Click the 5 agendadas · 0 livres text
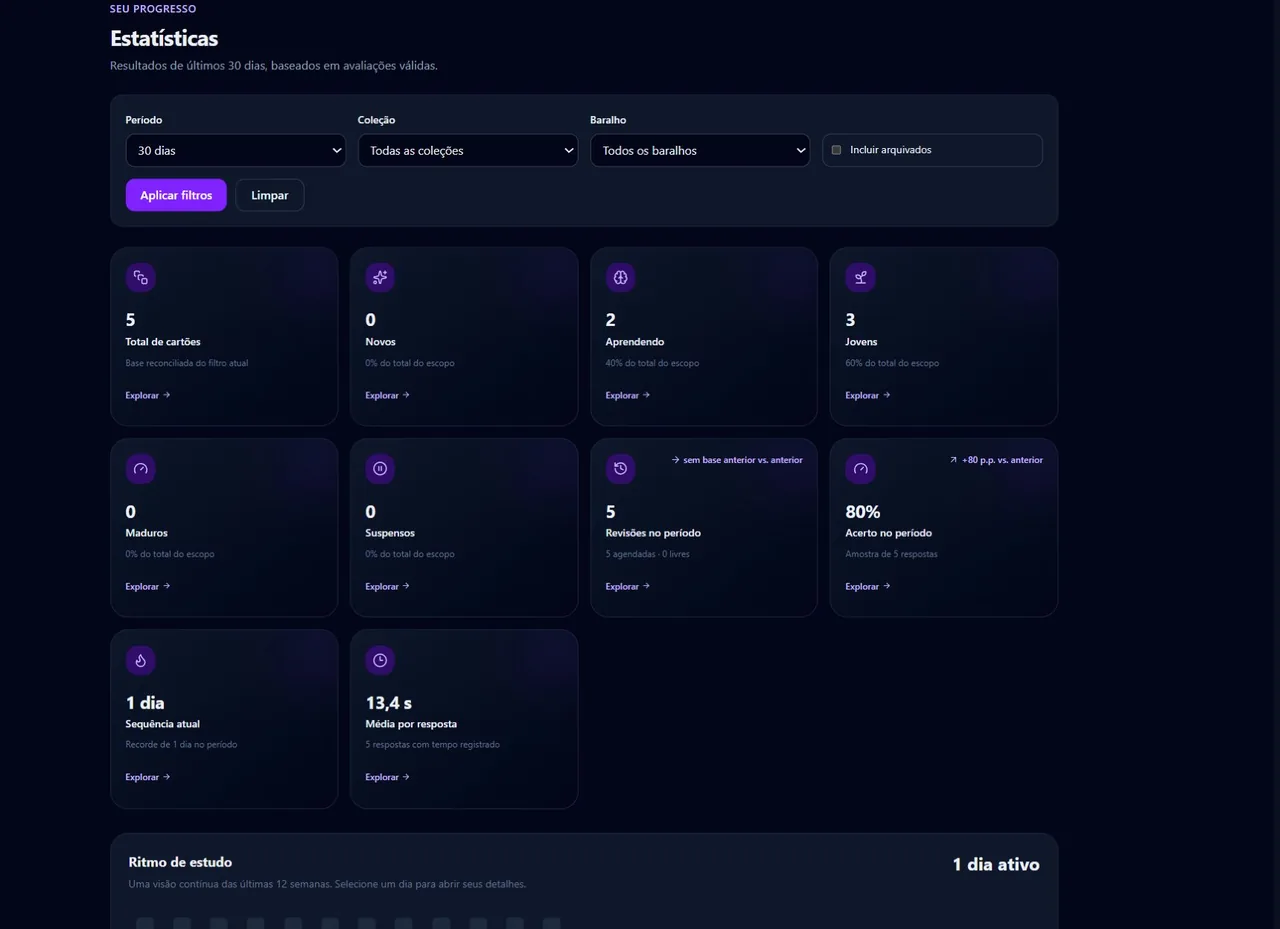1280x929 pixels. (648, 554)
